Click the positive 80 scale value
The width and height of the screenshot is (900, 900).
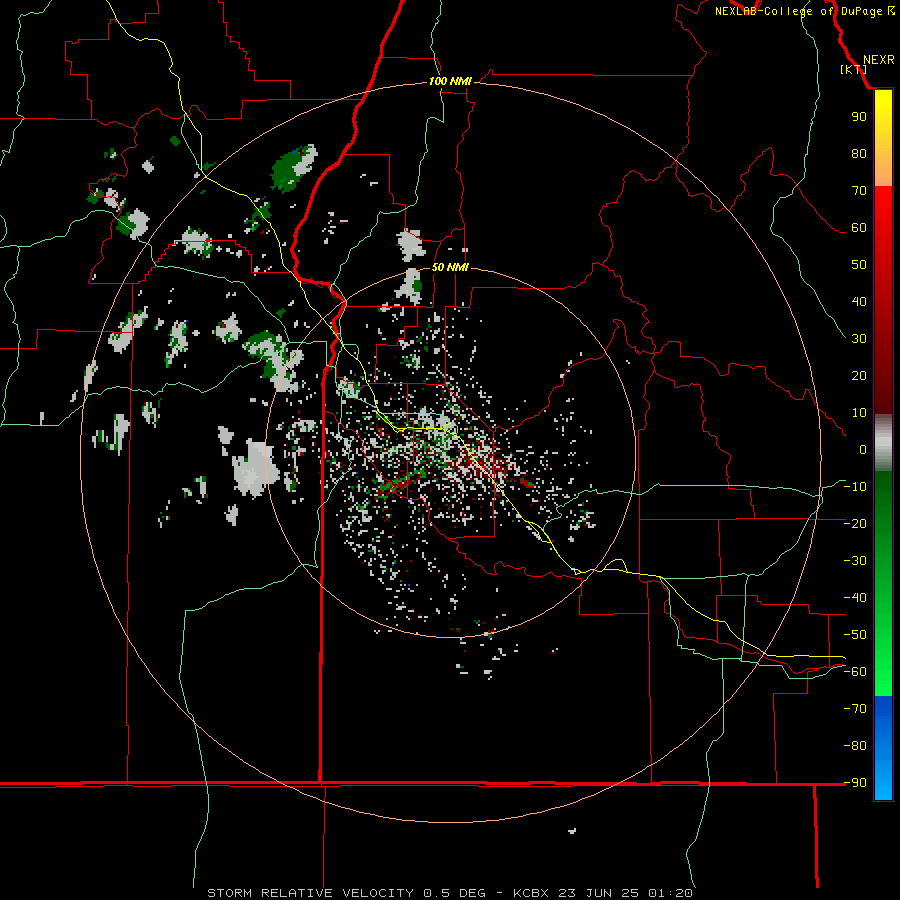click(x=859, y=153)
